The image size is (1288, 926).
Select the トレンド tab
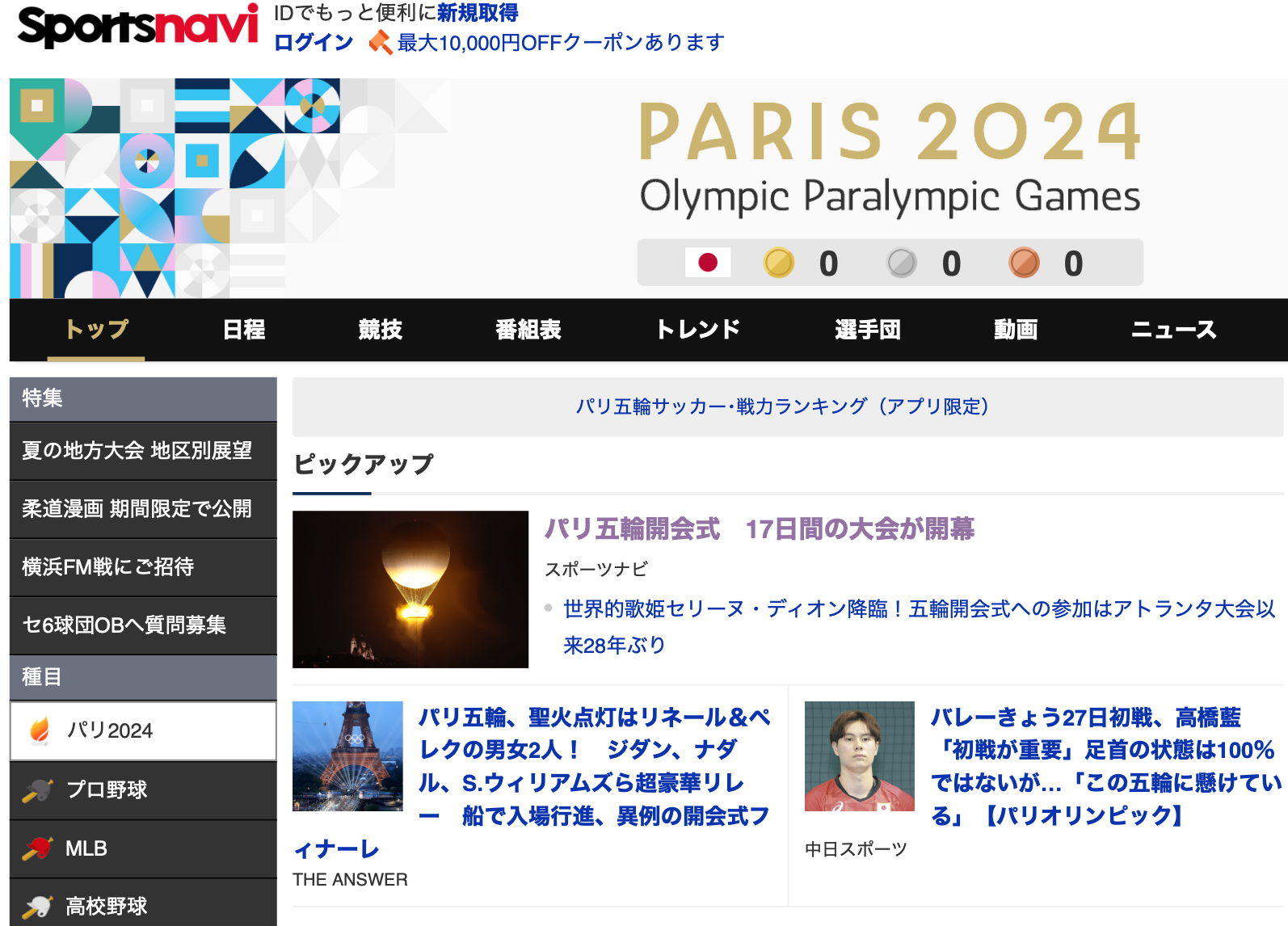tap(698, 330)
